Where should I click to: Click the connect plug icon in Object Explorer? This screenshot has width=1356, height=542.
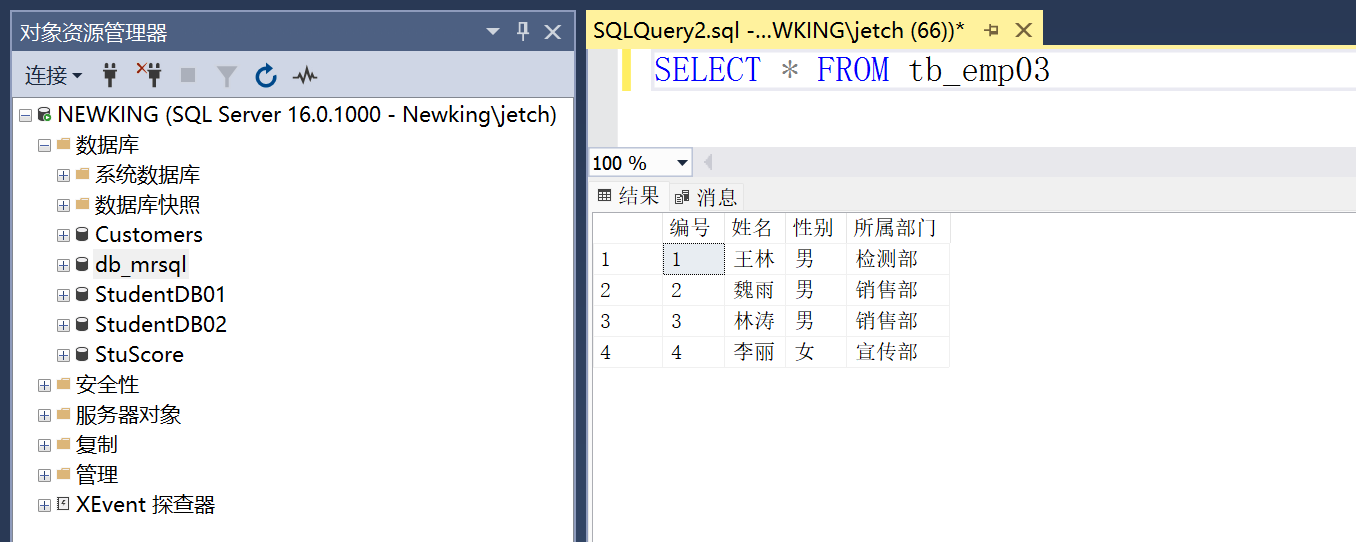111,75
